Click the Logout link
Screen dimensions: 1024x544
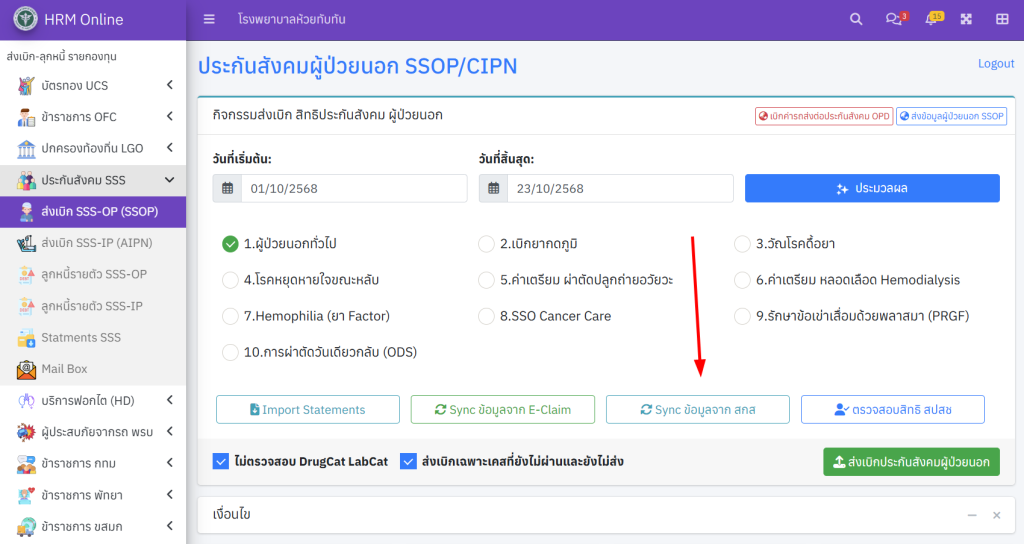tap(995, 63)
